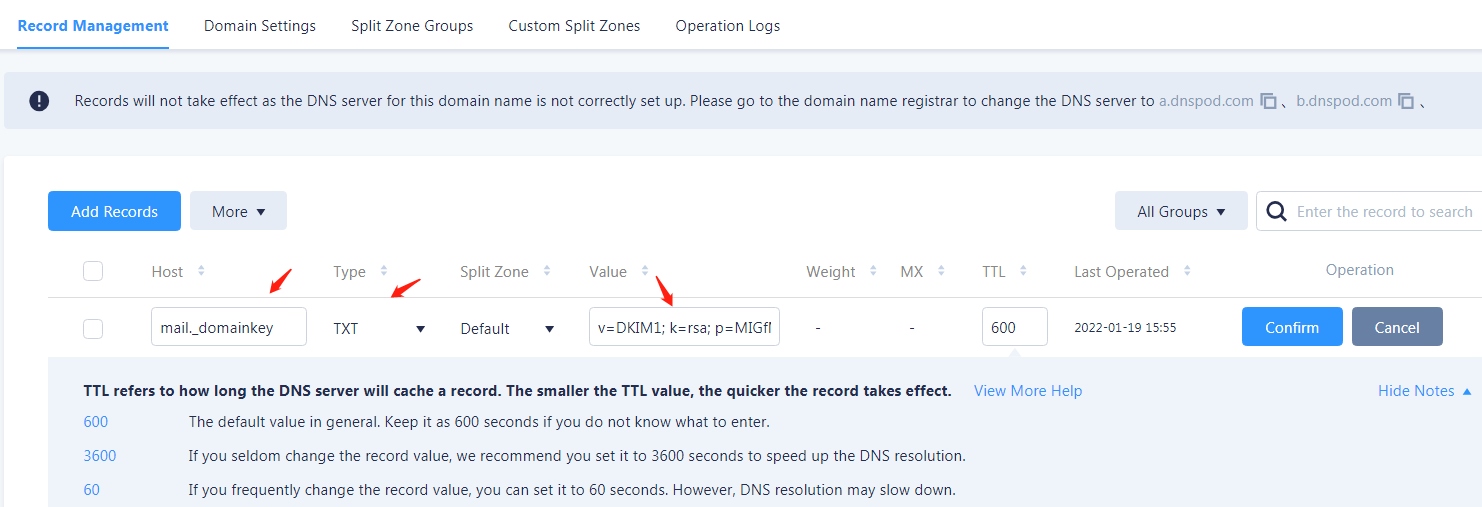1482x507 pixels.
Task: Open the Operation Logs tab
Action: 727,26
